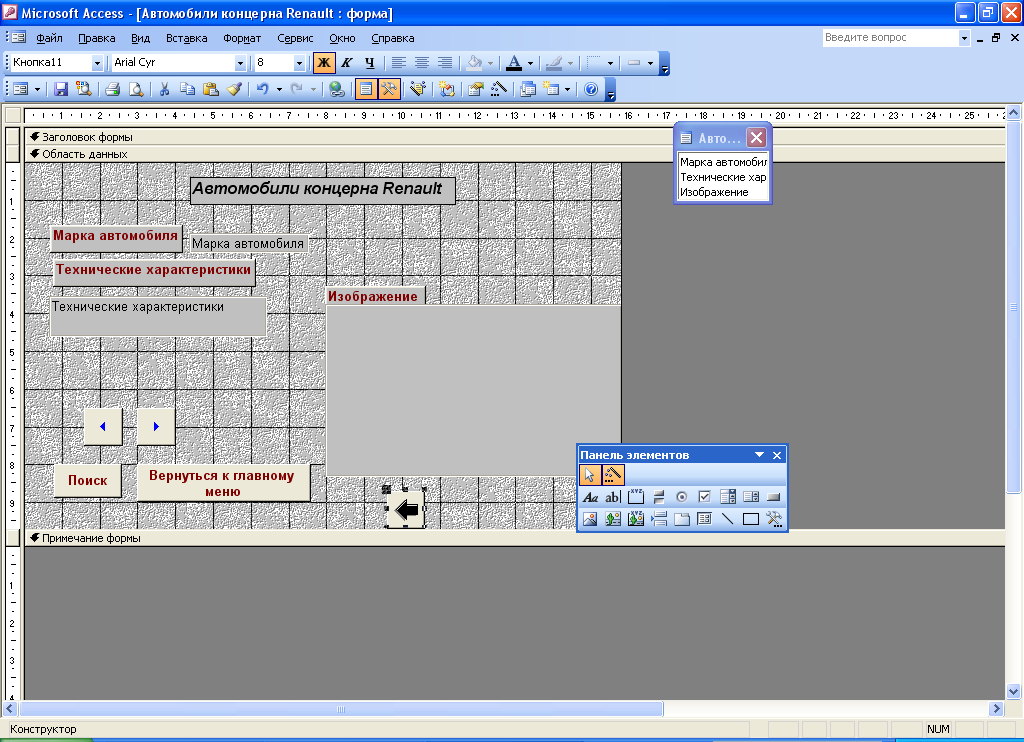Open the font size dropdown showing 8
Viewport: 1024px width, 742px height.
coord(299,63)
